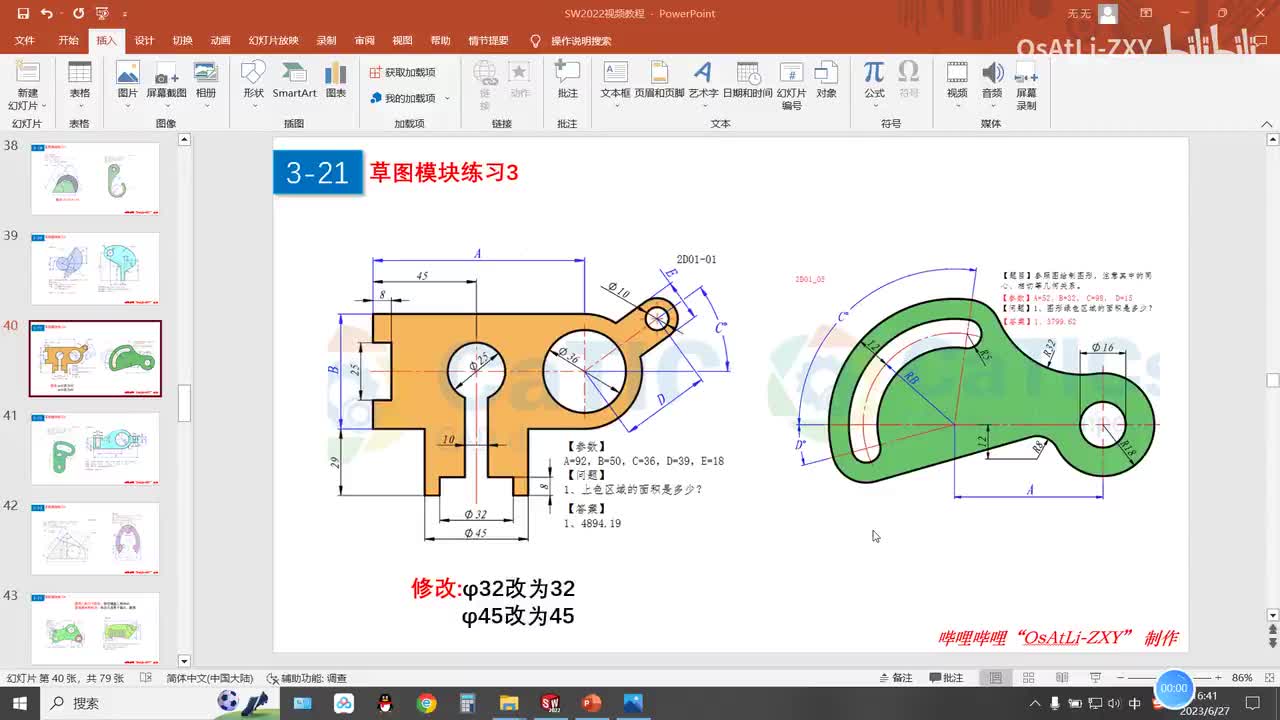Select slide 42 thumbnail
Viewport: 1280px width, 720px height.
click(95, 538)
